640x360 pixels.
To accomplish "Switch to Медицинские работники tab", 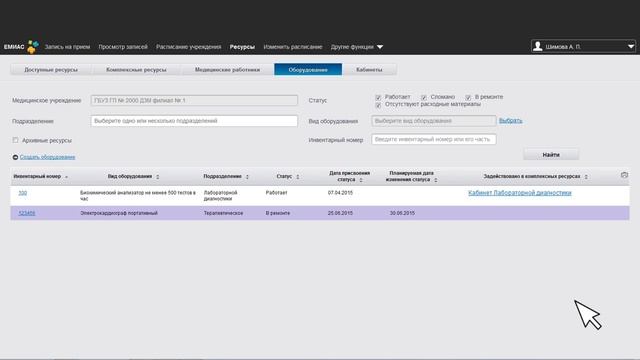I will [x=227, y=69].
